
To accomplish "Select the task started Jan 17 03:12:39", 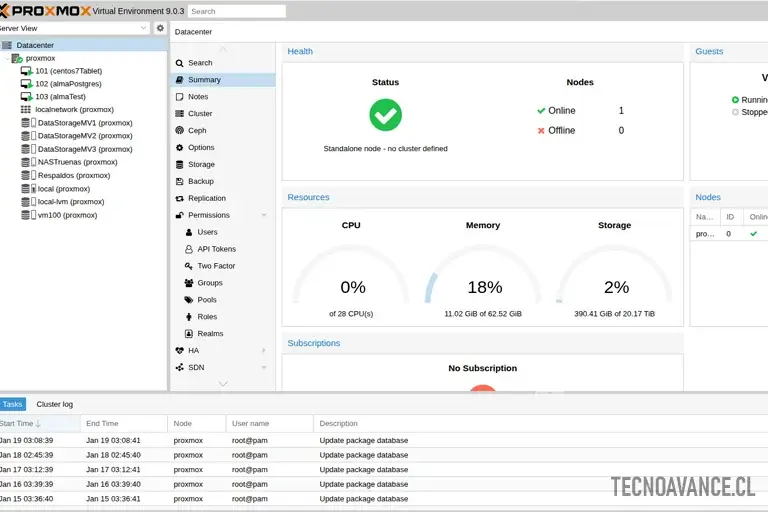I will coord(384,469).
